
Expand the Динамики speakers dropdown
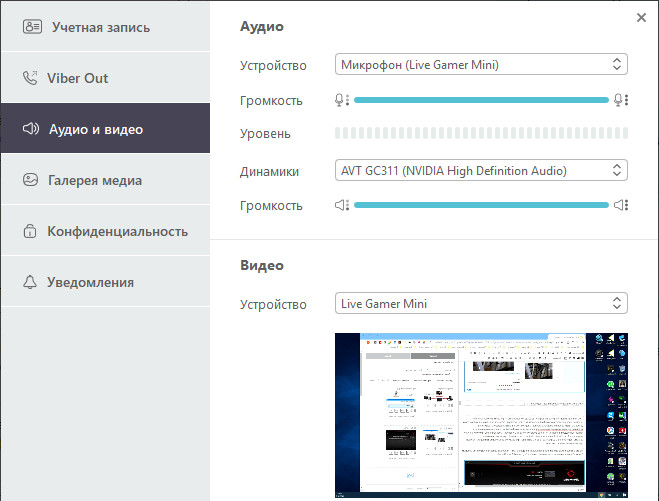[x=481, y=170]
